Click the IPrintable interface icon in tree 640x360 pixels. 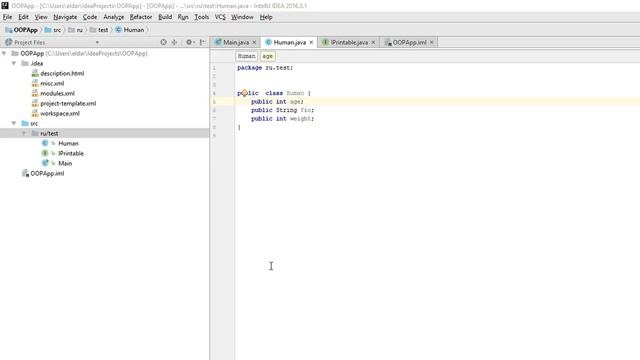[x=45, y=153]
